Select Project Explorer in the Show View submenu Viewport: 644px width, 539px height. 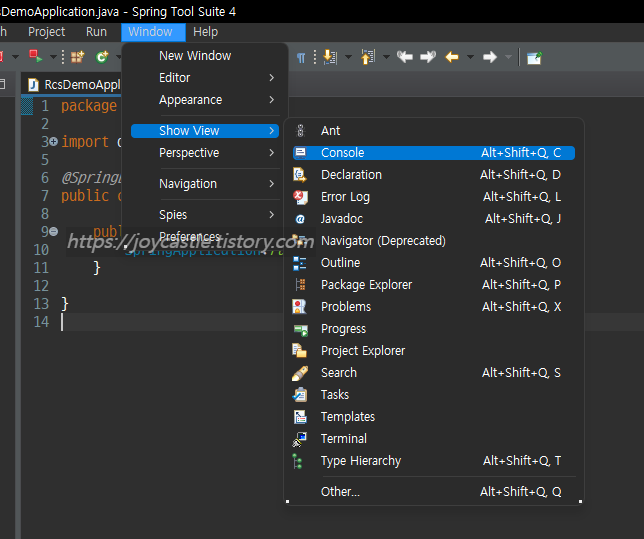[434, 351]
